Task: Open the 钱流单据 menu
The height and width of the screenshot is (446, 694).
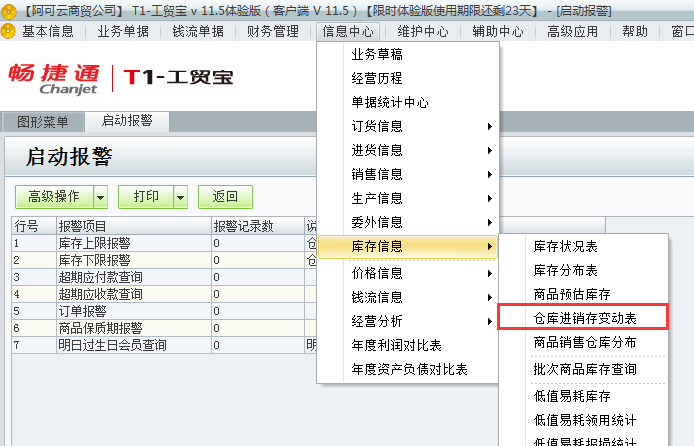Action: pos(198,31)
